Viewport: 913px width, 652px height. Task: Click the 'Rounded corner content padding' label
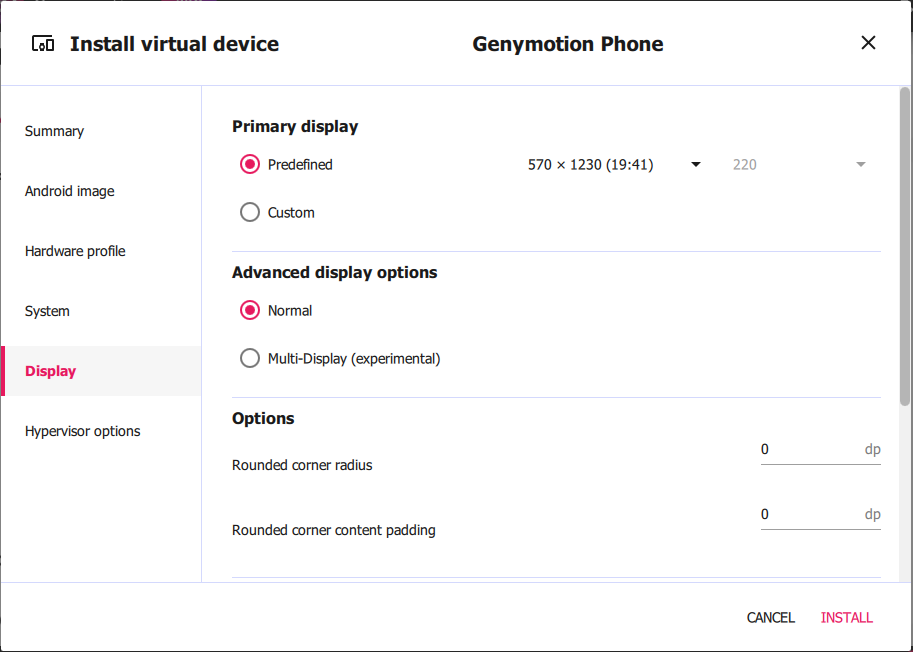coord(334,530)
